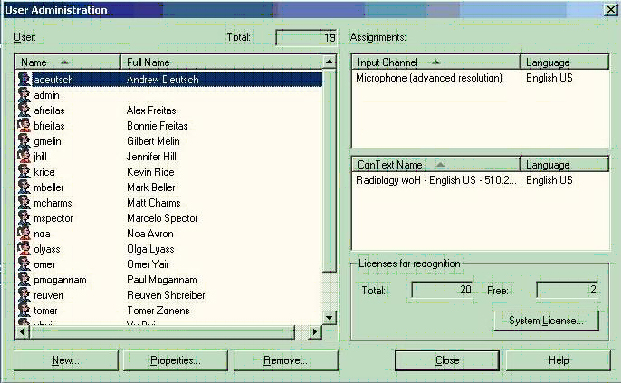Select full name Bonnie Freitas
The height and width of the screenshot is (383, 621).
pyautogui.click(x=157, y=126)
